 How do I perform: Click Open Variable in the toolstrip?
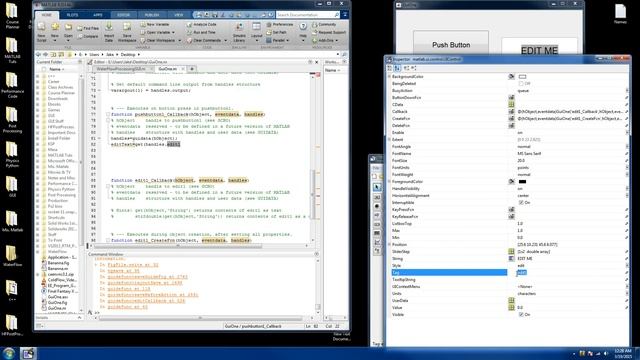(x=158, y=32)
